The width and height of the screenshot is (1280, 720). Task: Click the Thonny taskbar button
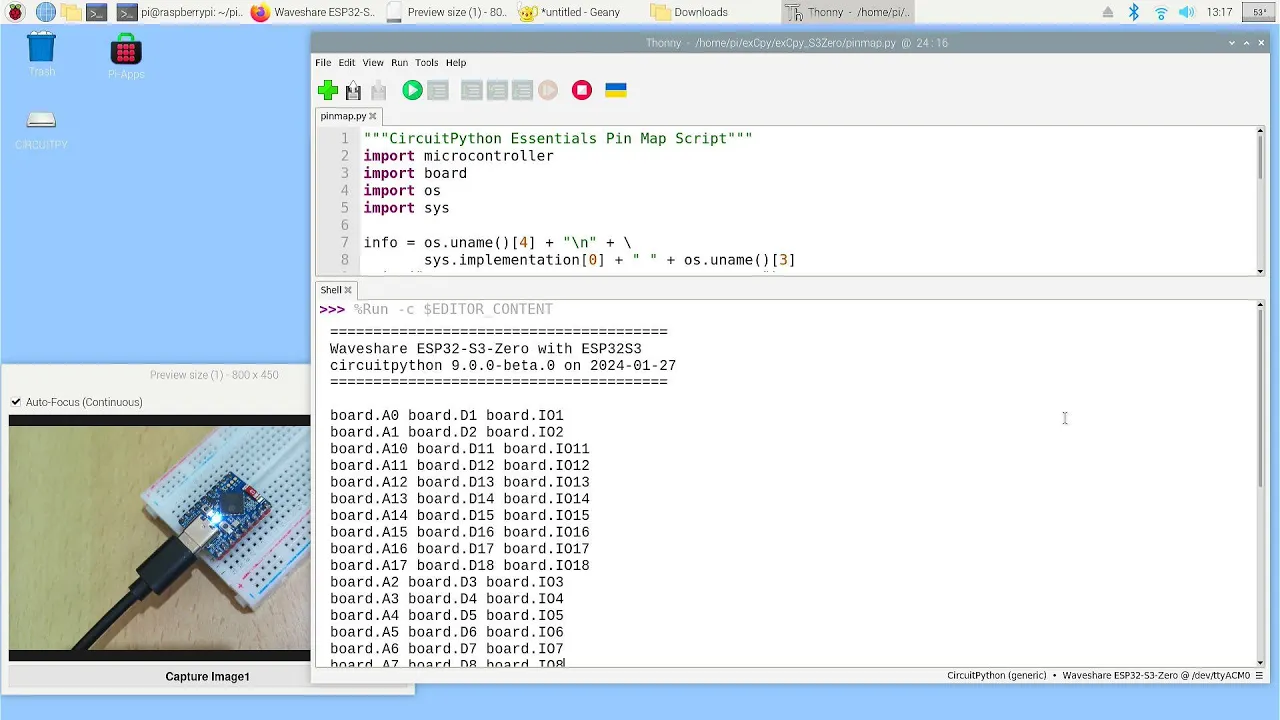click(847, 12)
